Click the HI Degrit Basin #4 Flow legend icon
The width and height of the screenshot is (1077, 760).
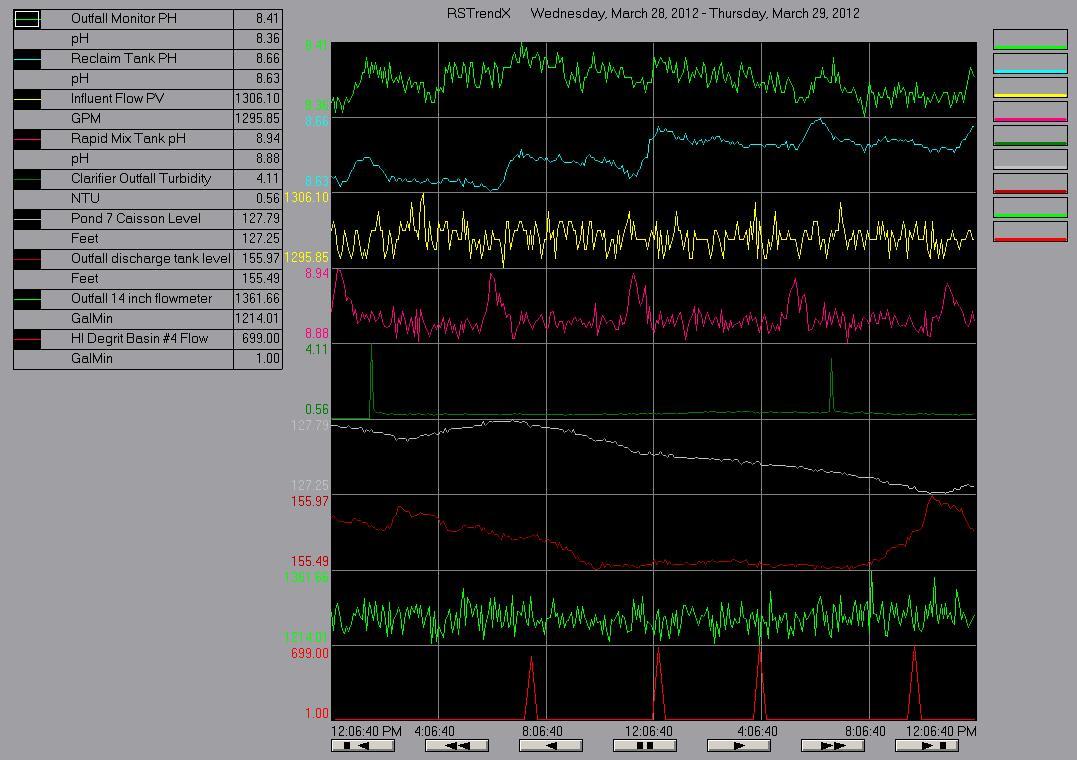[x=27, y=339]
